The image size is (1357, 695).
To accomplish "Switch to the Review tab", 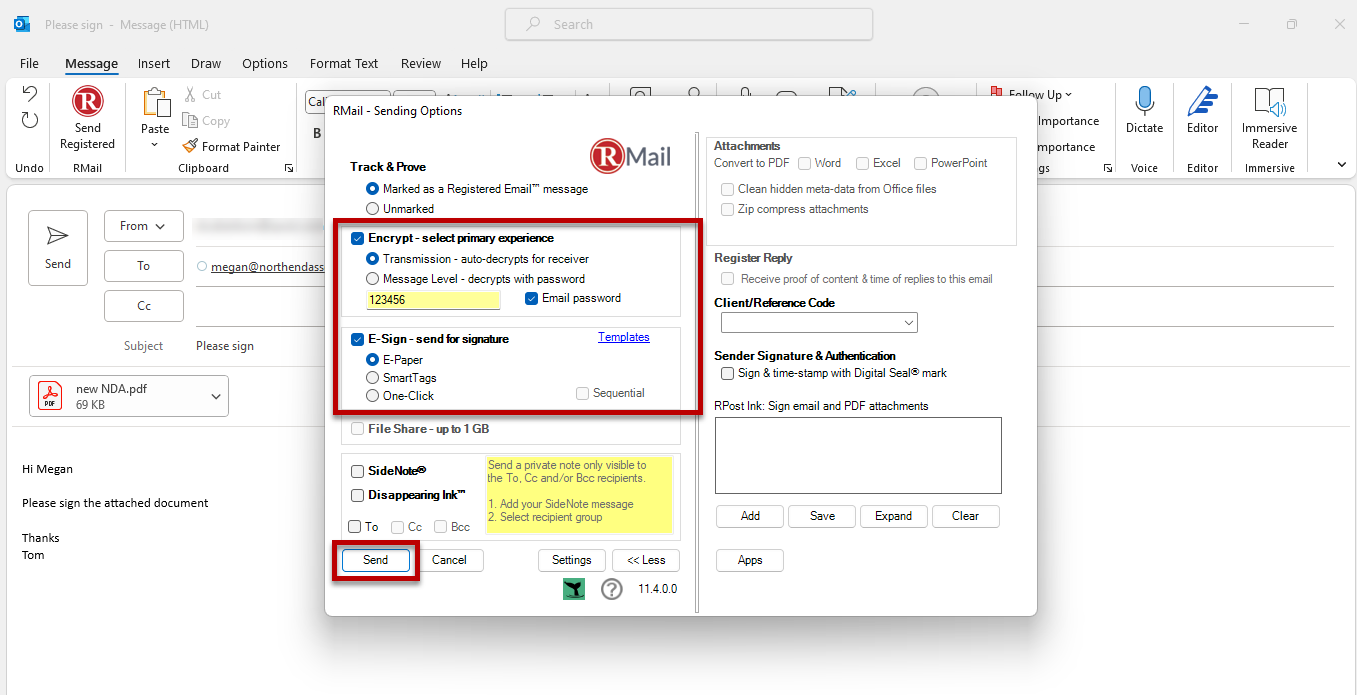I will (x=421, y=63).
